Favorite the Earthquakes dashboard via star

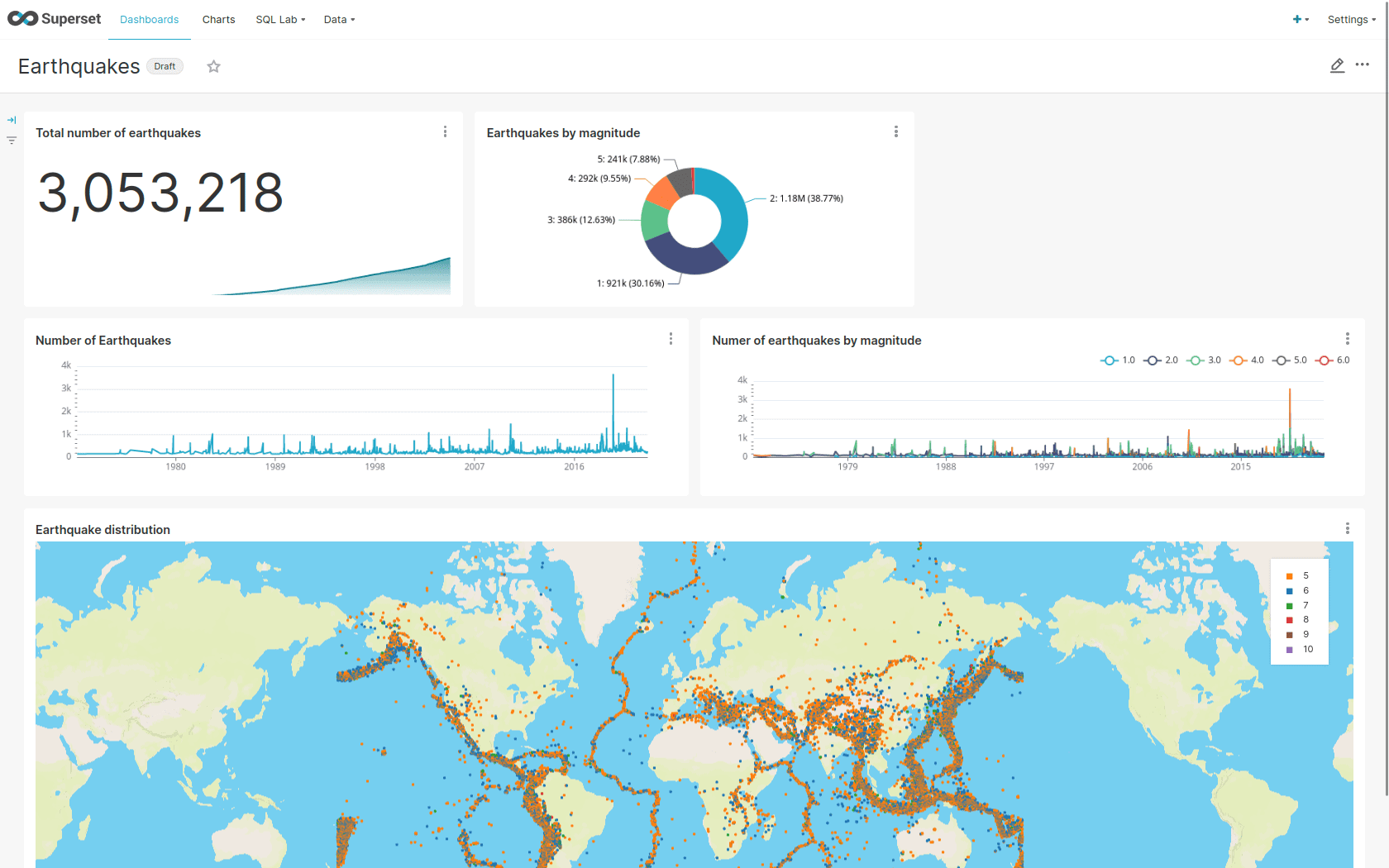click(213, 66)
